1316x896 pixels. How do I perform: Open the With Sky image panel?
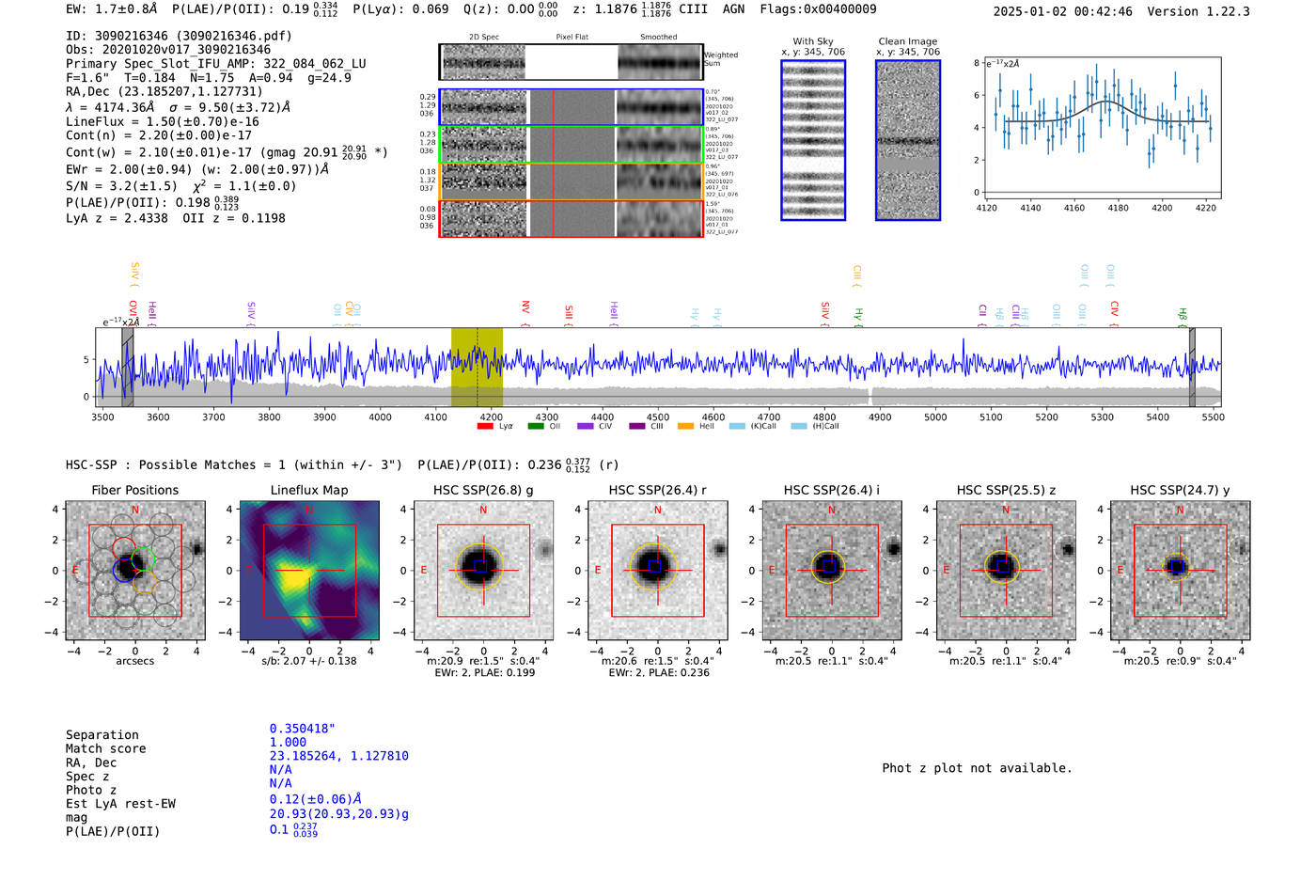(813, 140)
